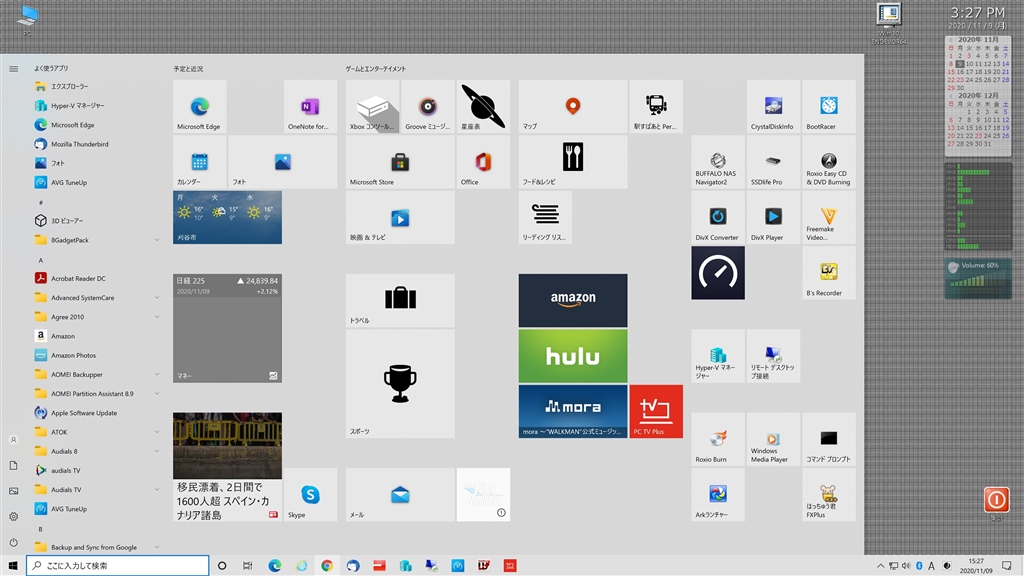Screen dimensions: 1024x576
Task: Open the hulu tile
Action: pos(573,356)
